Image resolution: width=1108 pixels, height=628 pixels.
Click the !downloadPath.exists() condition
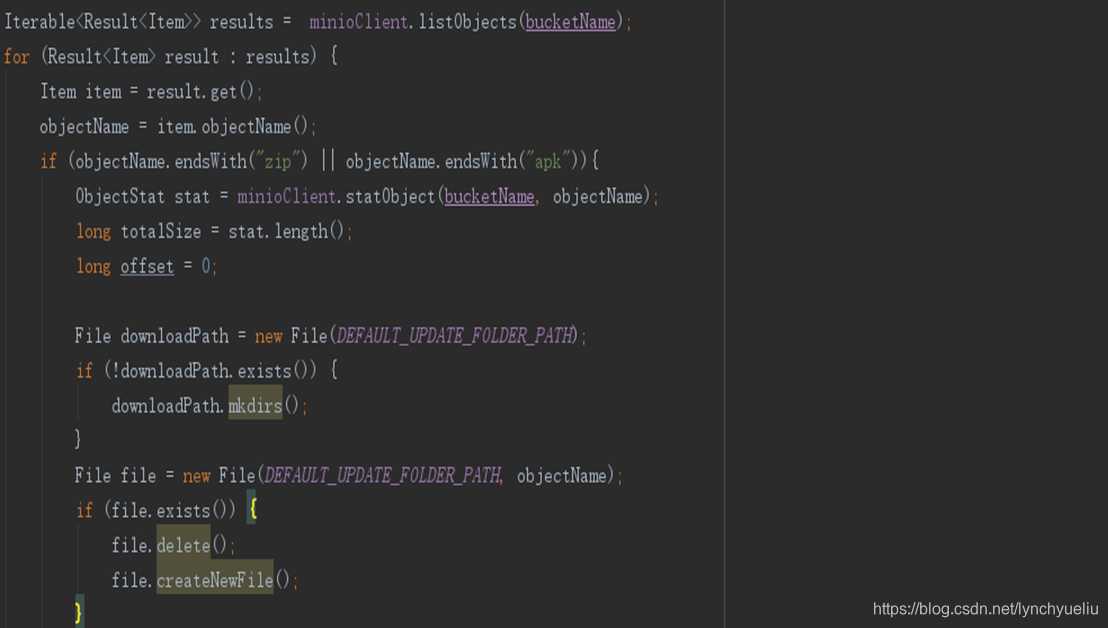(x=210, y=371)
